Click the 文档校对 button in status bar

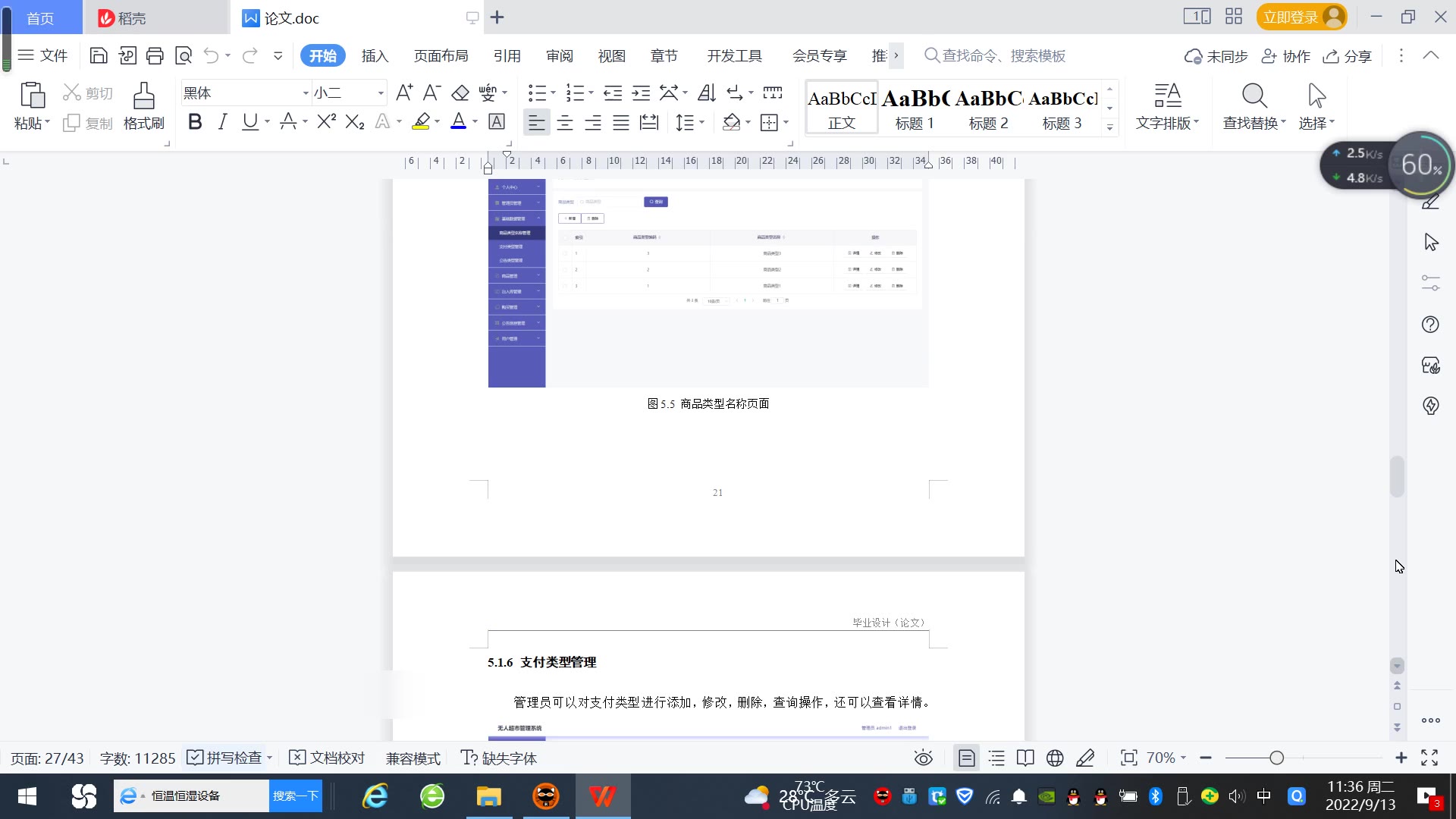click(328, 758)
